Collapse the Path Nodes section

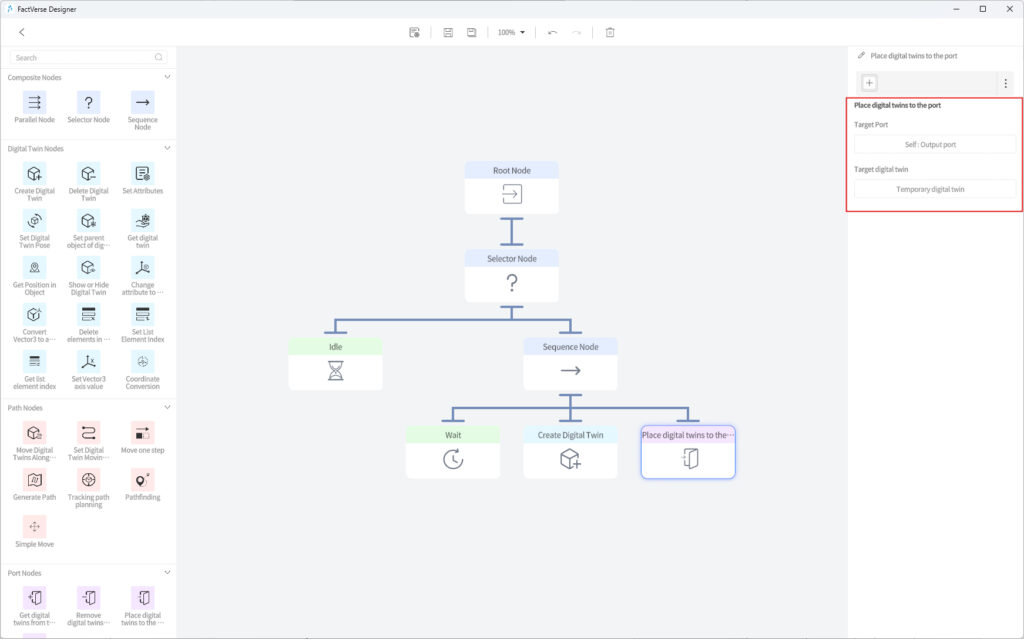point(167,408)
